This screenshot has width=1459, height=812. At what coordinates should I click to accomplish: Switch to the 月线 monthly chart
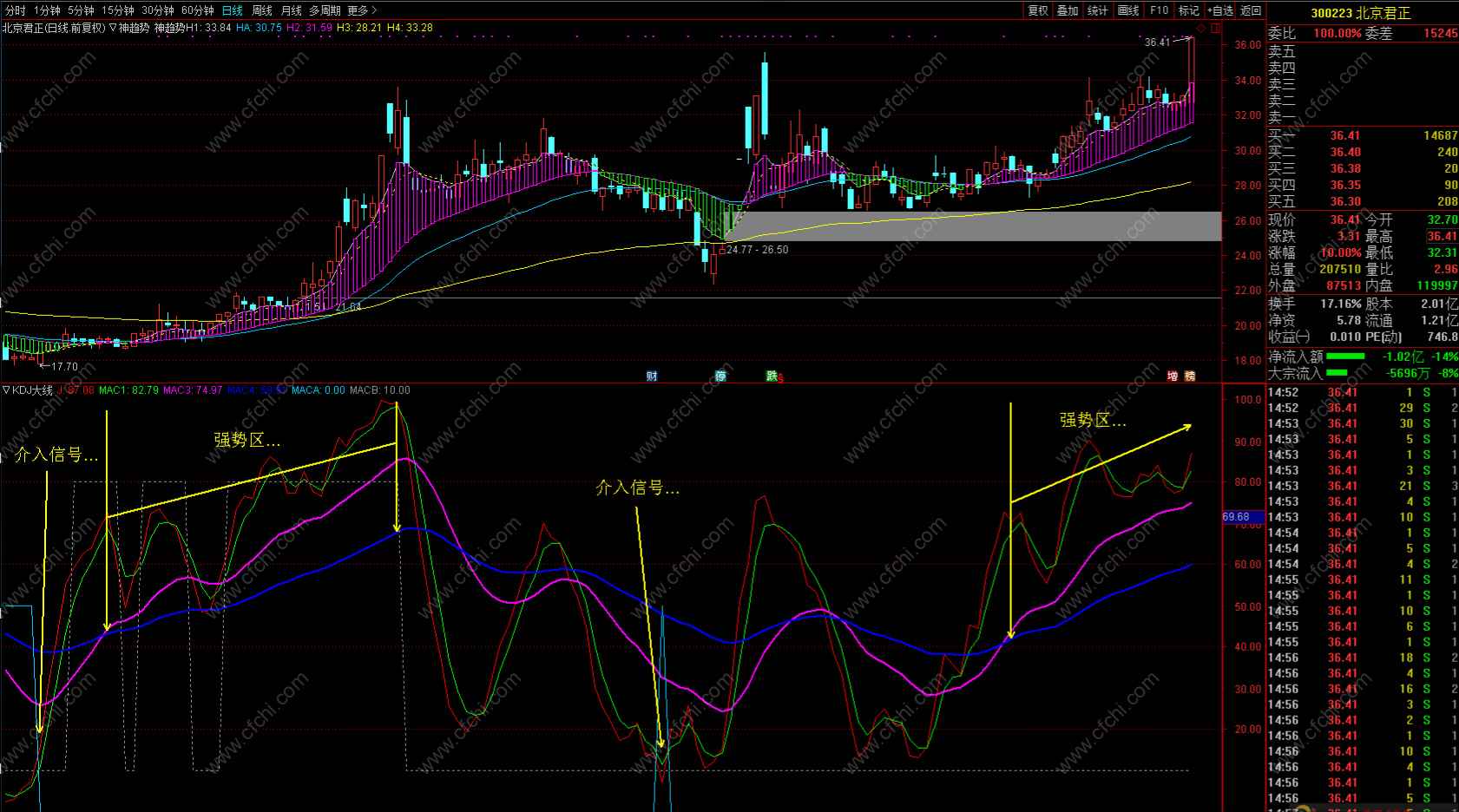(x=292, y=10)
